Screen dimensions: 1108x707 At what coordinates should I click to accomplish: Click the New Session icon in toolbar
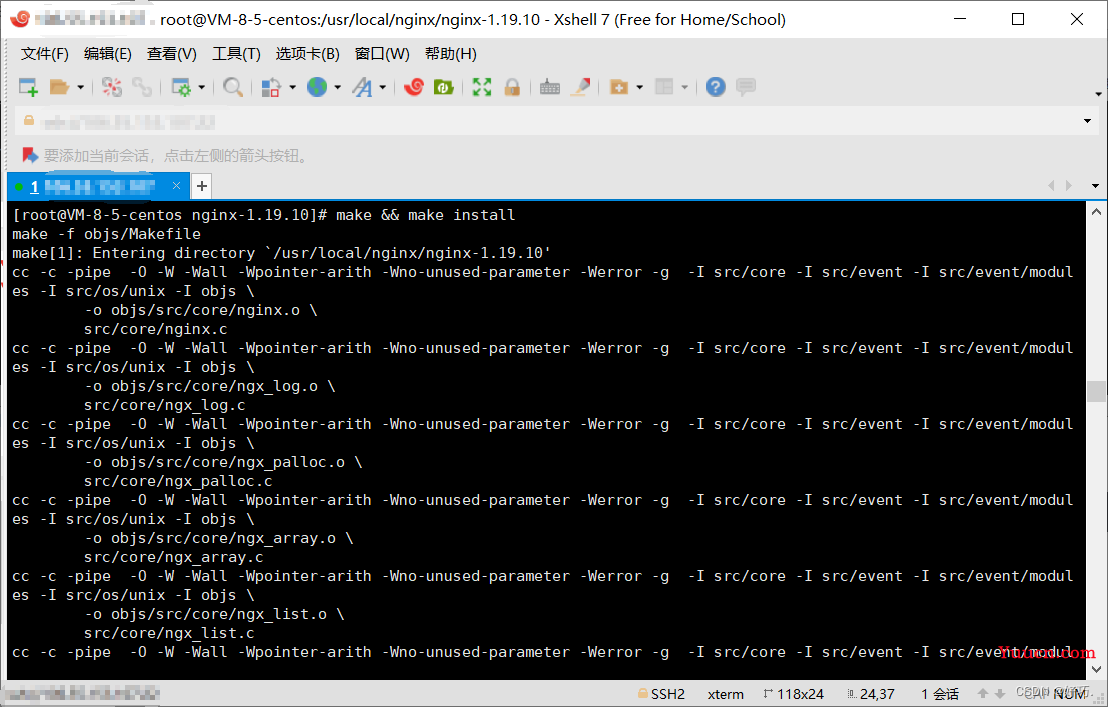28,88
